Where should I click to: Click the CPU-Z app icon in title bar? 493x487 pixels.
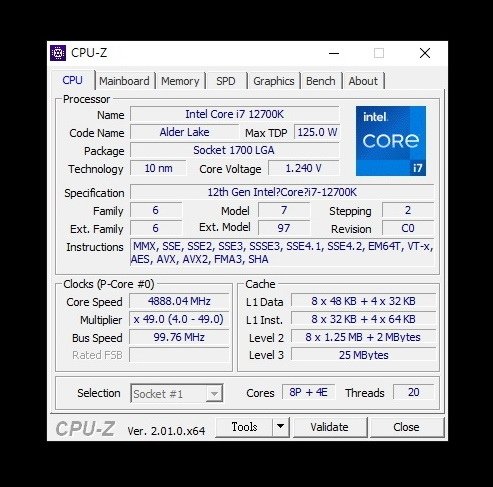[58, 53]
